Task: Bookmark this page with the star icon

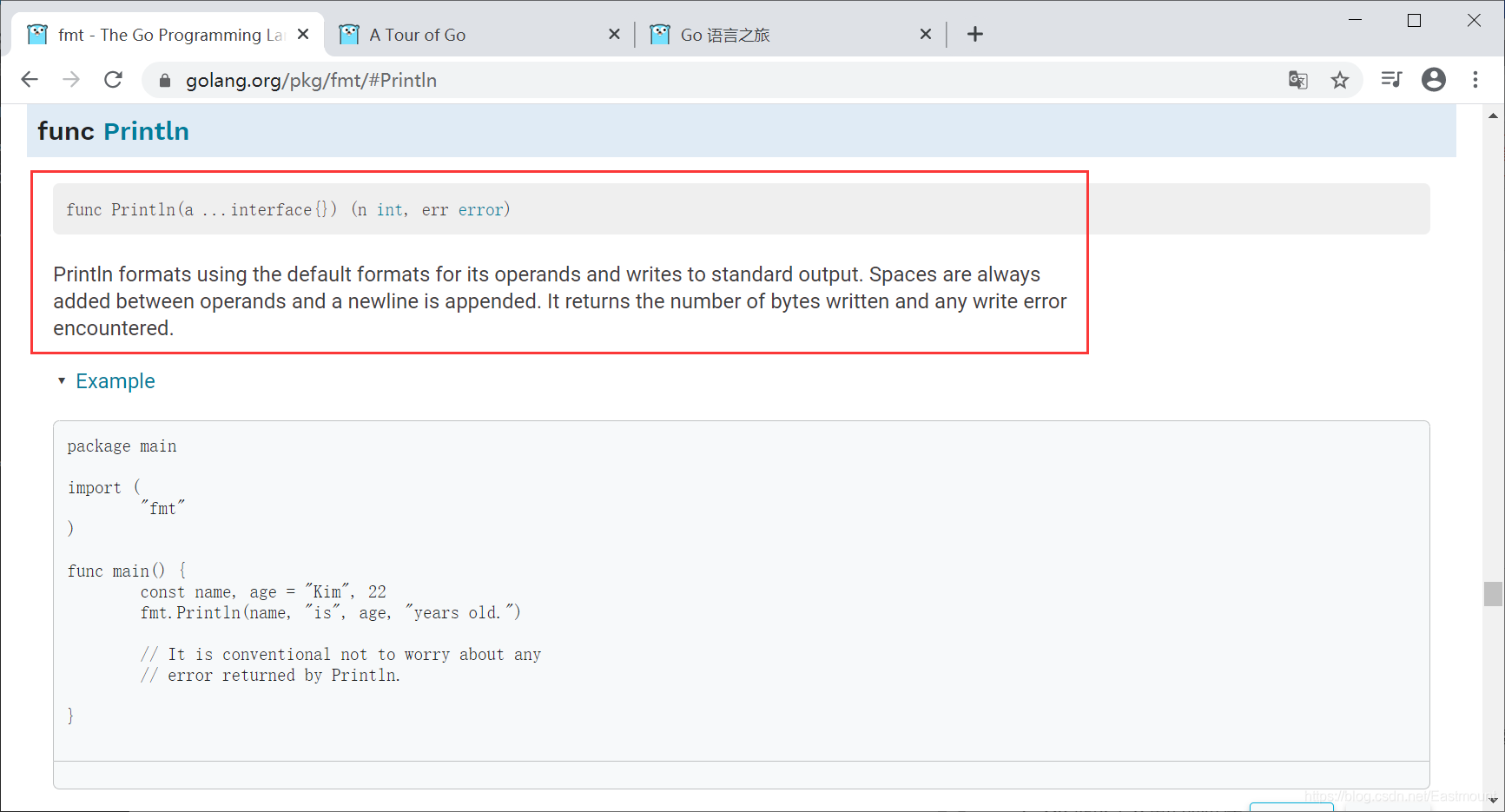Action: [x=1340, y=80]
